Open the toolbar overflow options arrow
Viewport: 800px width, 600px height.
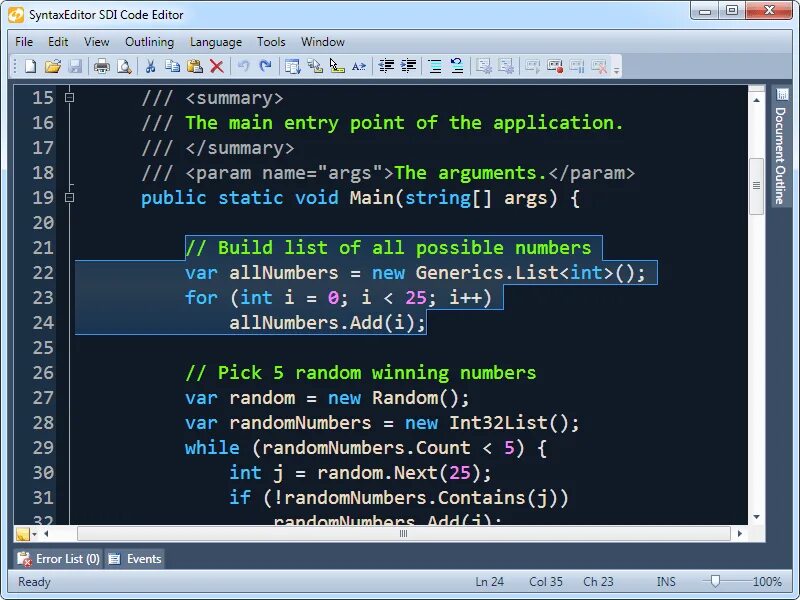coord(616,70)
